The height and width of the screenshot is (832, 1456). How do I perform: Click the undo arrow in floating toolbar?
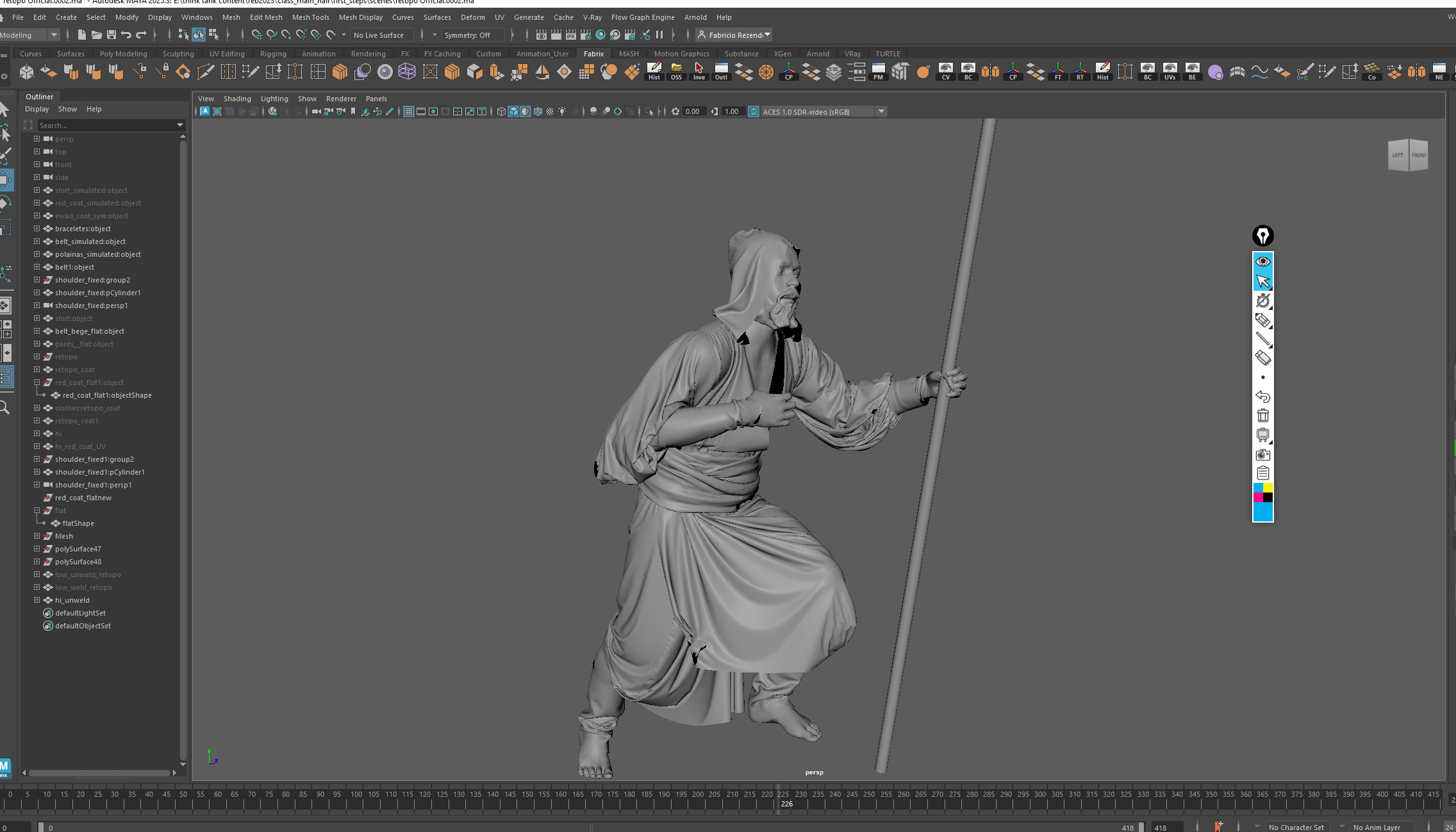tap(1262, 396)
